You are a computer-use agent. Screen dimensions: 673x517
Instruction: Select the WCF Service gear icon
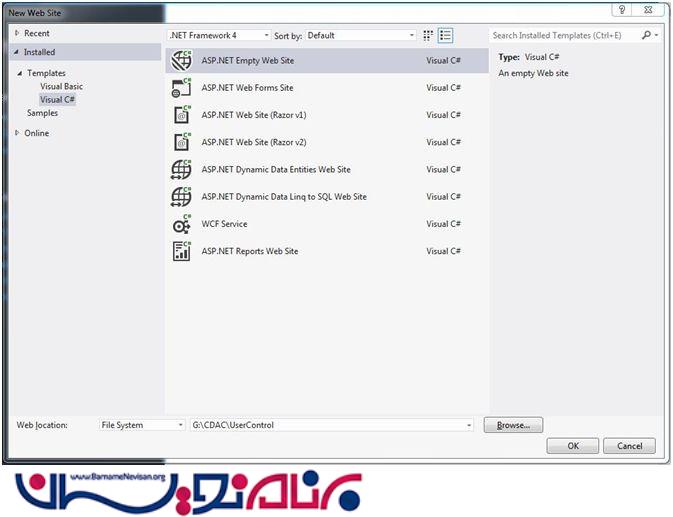(x=181, y=224)
